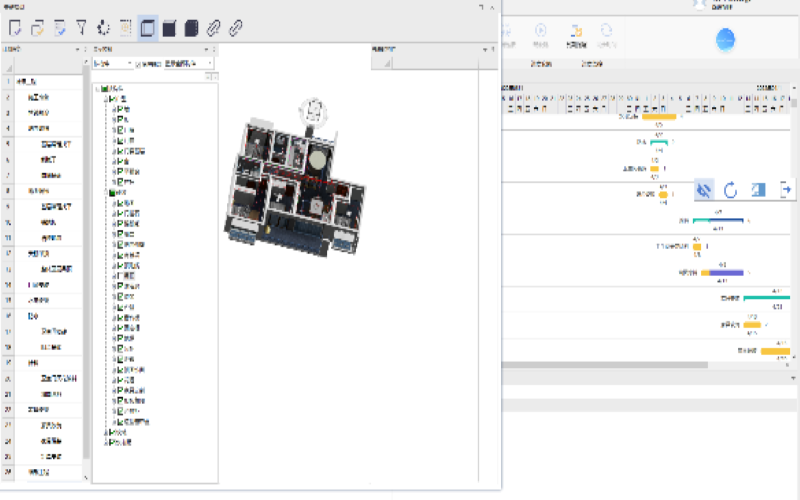Image resolution: width=800 pixels, height=500 pixels.
Task: Switch to the shaded cube display mode
Action: [x=169, y=28]
